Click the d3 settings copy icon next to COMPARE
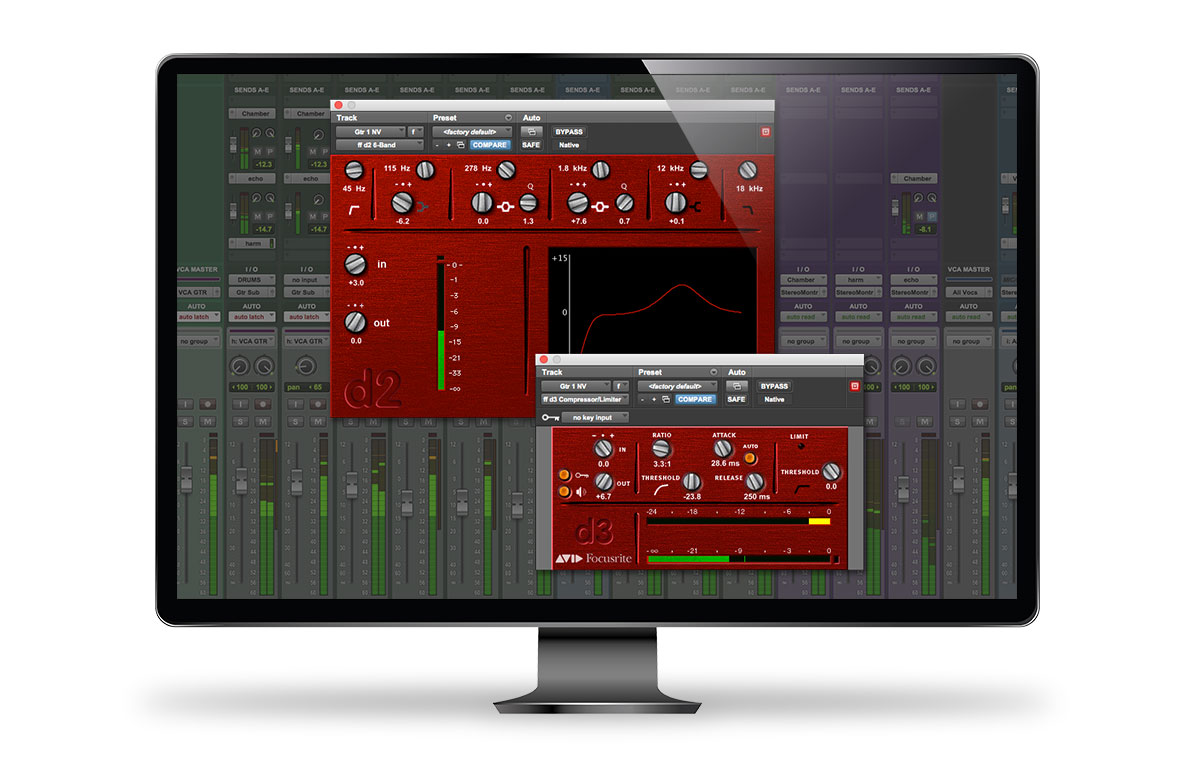1196x759 pixels. 666,400
